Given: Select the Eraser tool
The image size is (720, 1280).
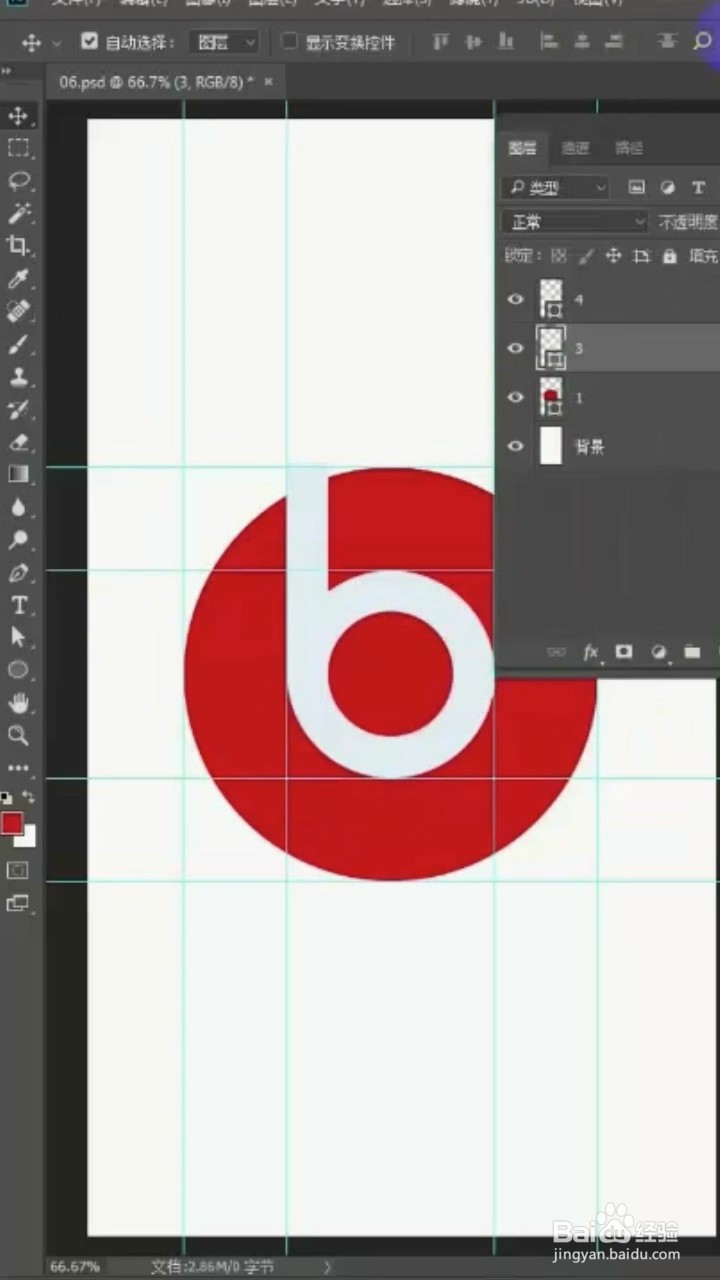Looking at the screenshot, I should 18,442.
